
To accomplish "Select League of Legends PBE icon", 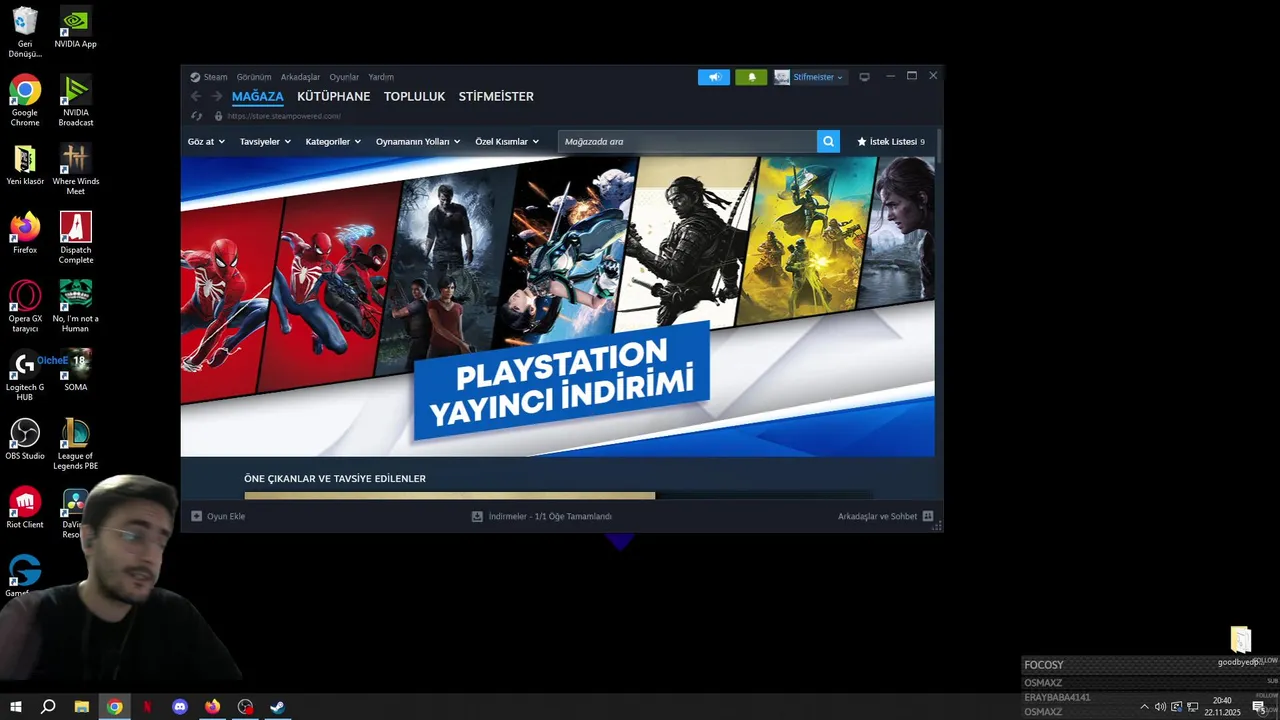I will (75, 444).
